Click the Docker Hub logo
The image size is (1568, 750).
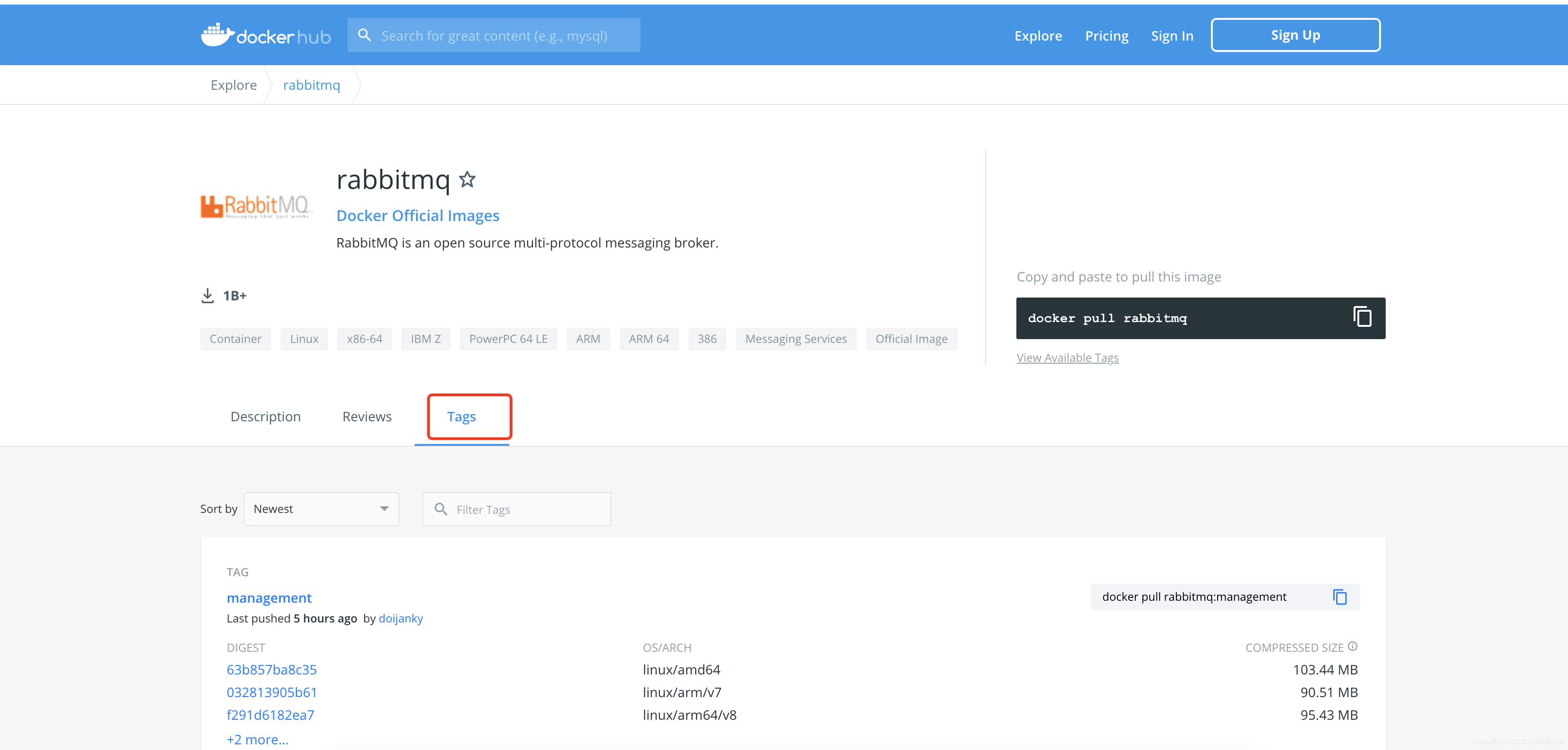tap(266, 35)
